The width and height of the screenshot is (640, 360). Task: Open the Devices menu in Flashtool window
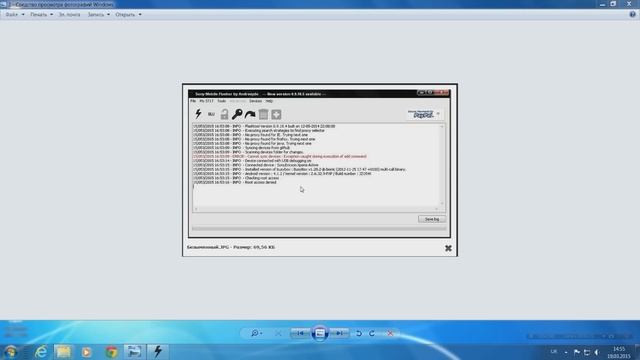pyautogui.click(x=256, y=101)
